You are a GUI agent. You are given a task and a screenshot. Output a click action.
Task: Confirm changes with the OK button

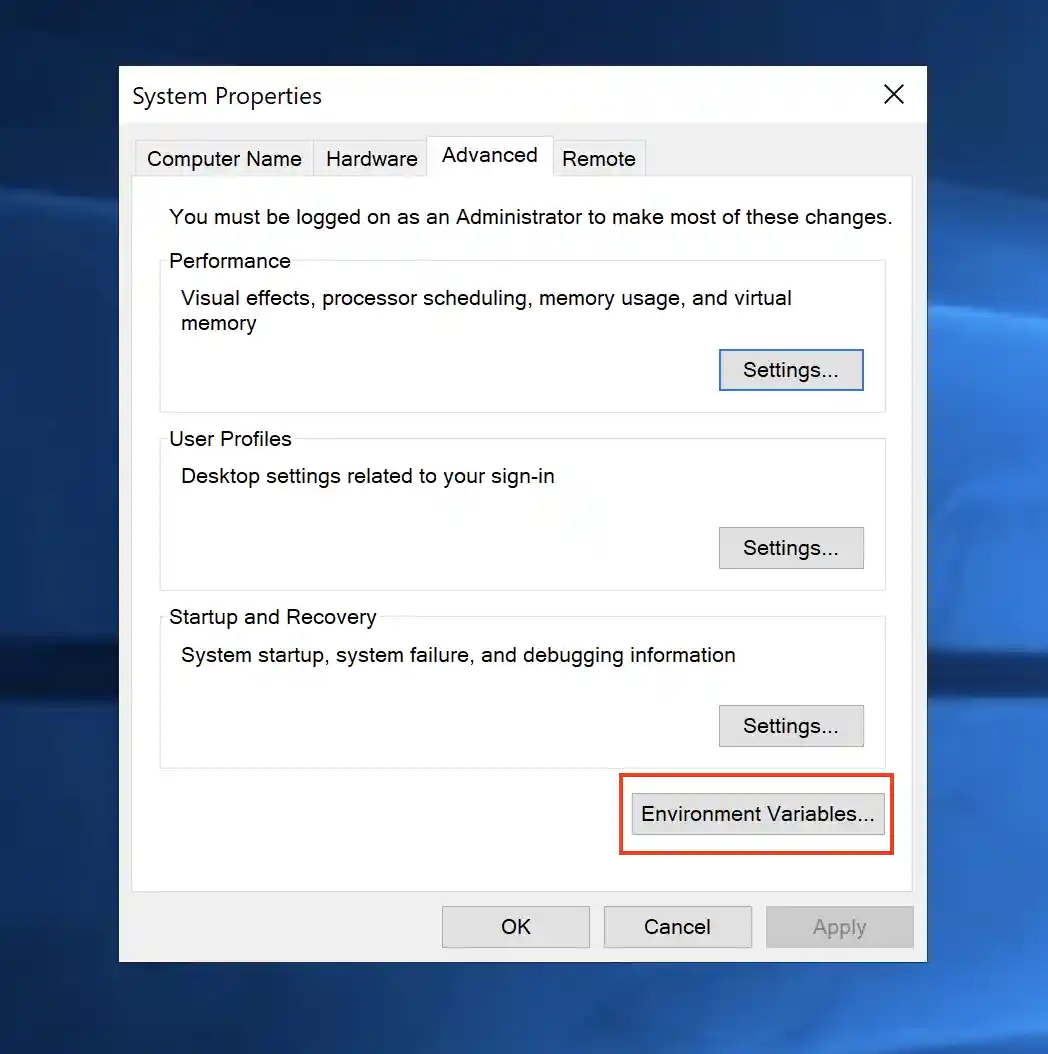pyautogui.click(x=515, y=926)
